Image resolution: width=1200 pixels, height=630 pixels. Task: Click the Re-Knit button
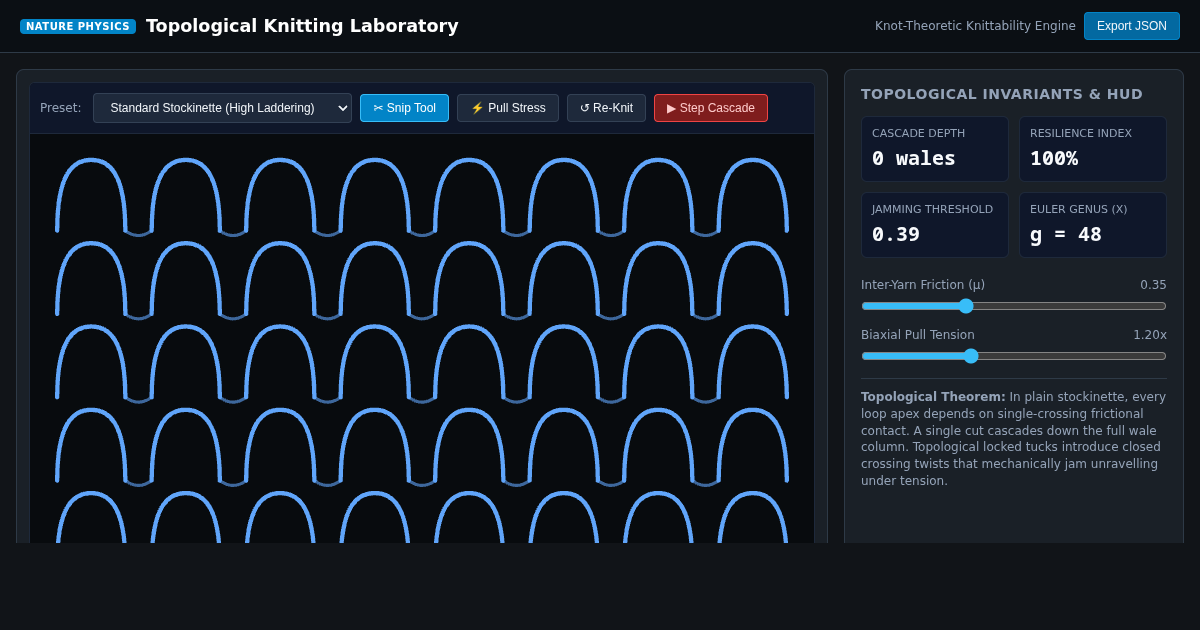point(606,108)
